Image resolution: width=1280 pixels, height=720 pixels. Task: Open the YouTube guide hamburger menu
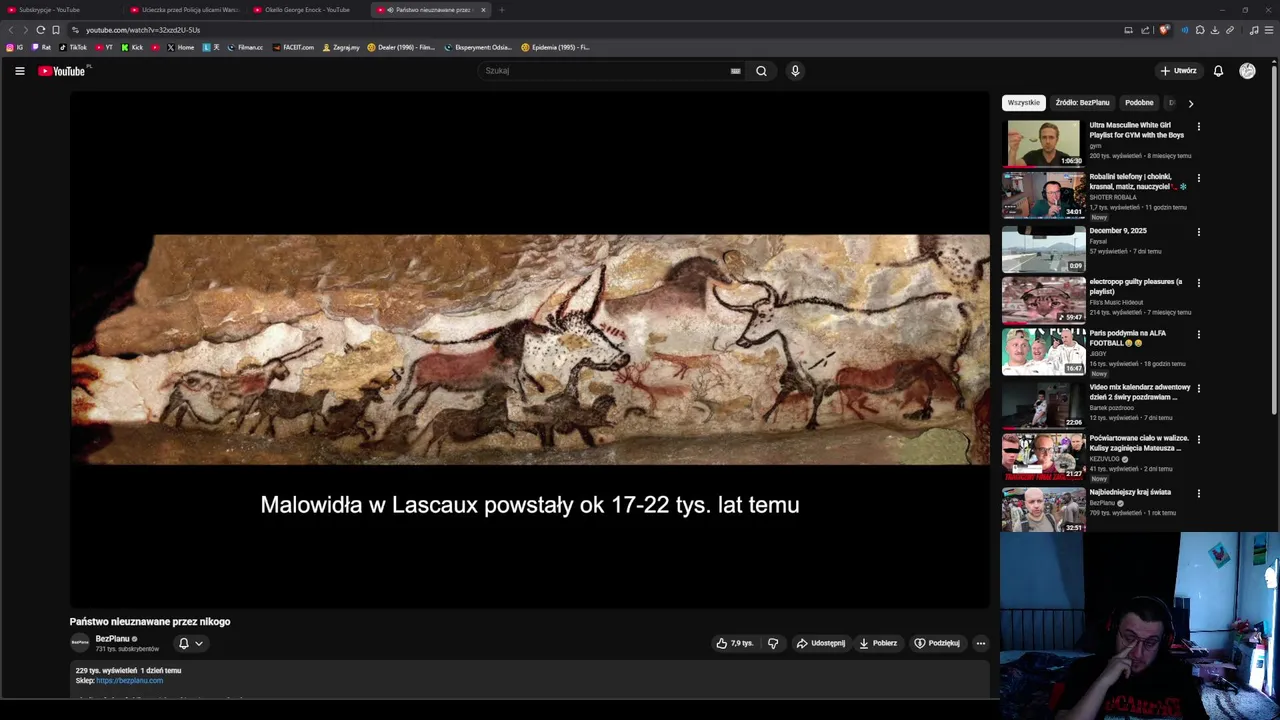coord(19,71)
